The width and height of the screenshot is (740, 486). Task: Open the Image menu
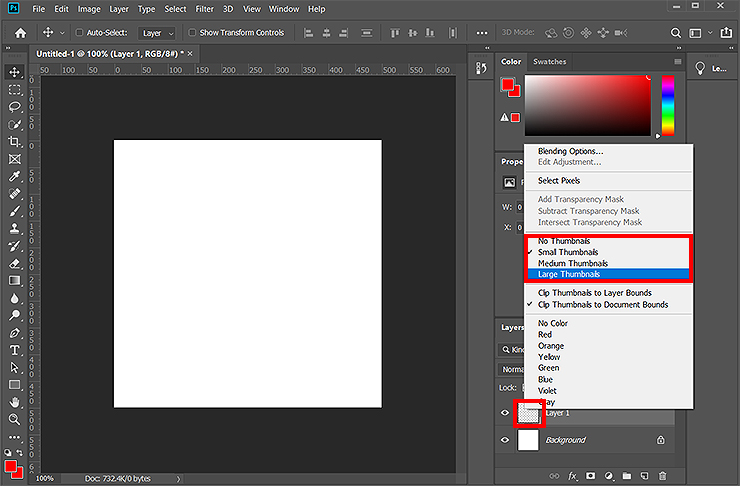(89, 9)
